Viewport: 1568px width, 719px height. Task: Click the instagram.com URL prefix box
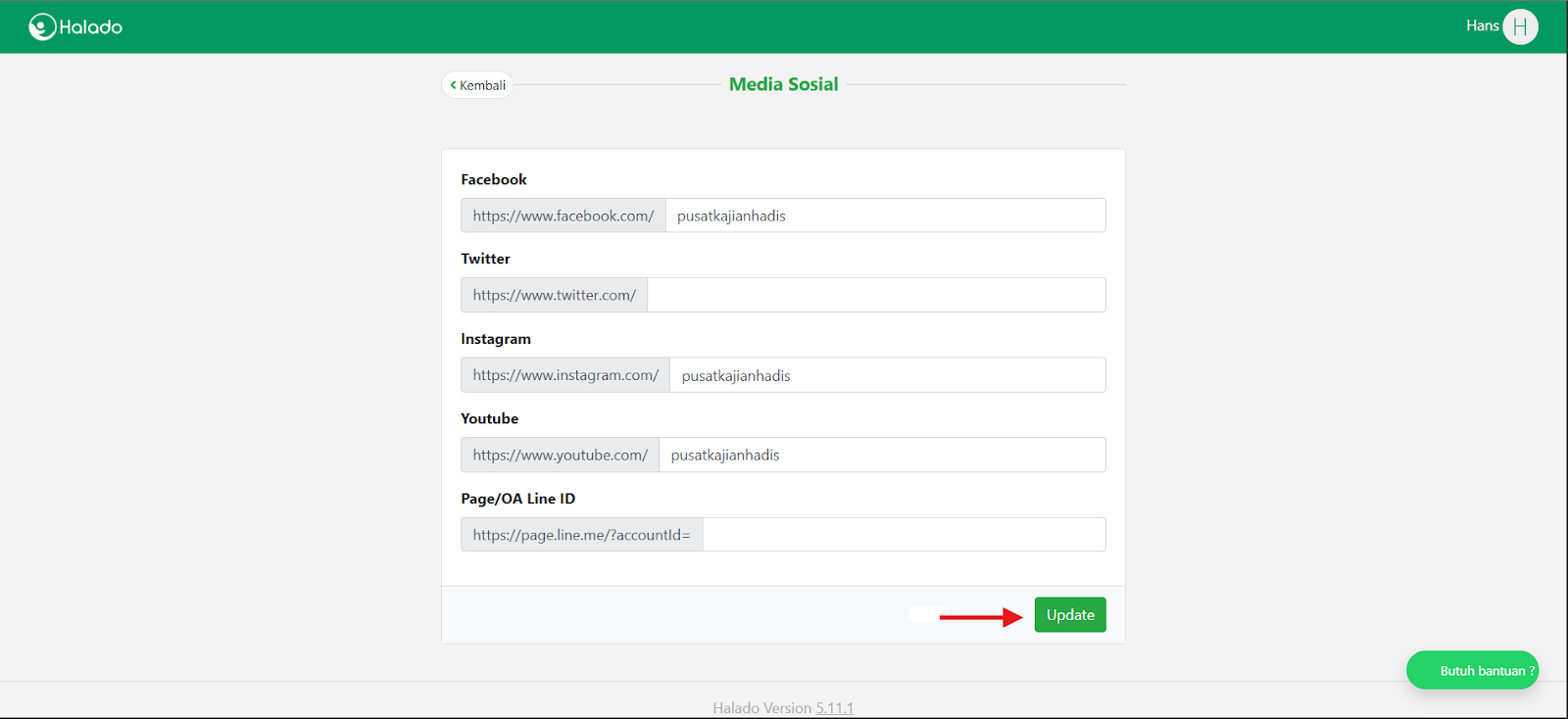(x=565, y=375)
